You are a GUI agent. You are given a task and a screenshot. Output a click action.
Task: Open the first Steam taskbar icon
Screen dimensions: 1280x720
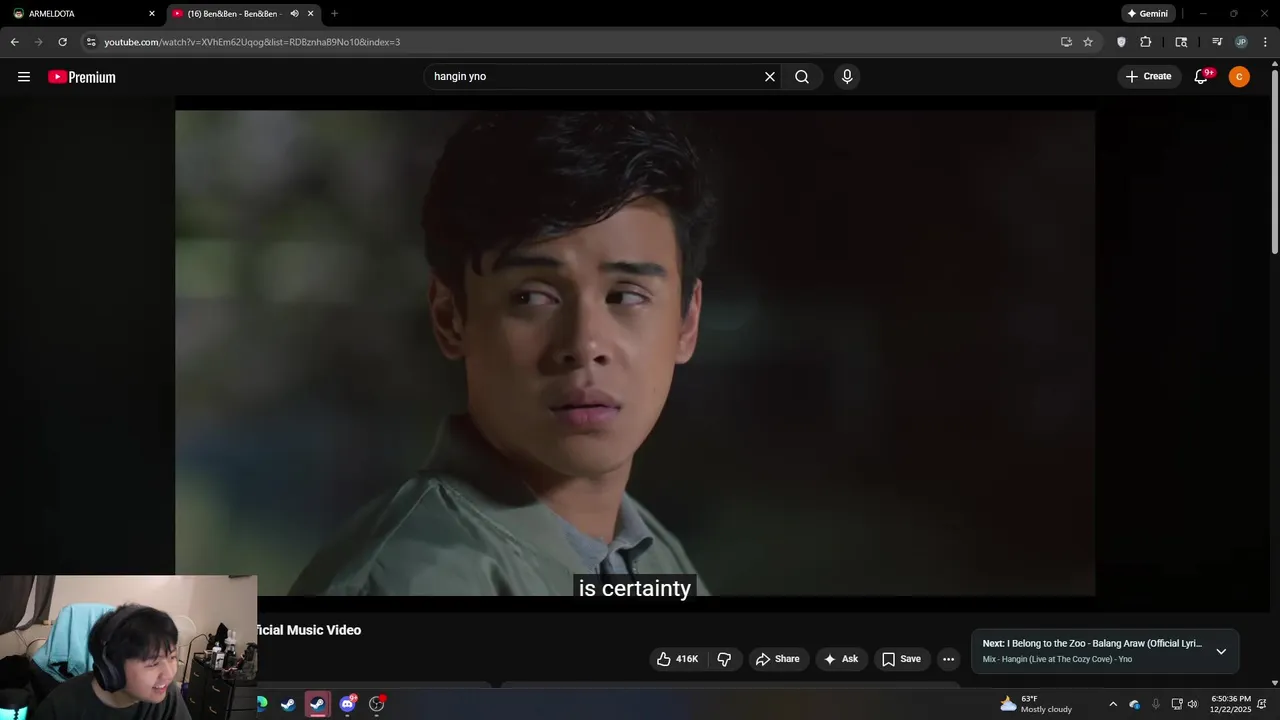point(288,704)
